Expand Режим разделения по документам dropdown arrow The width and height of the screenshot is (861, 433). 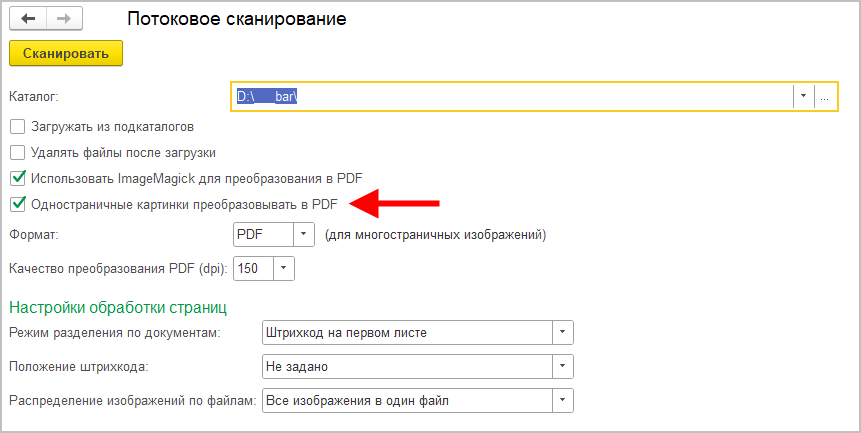point(563,332)
